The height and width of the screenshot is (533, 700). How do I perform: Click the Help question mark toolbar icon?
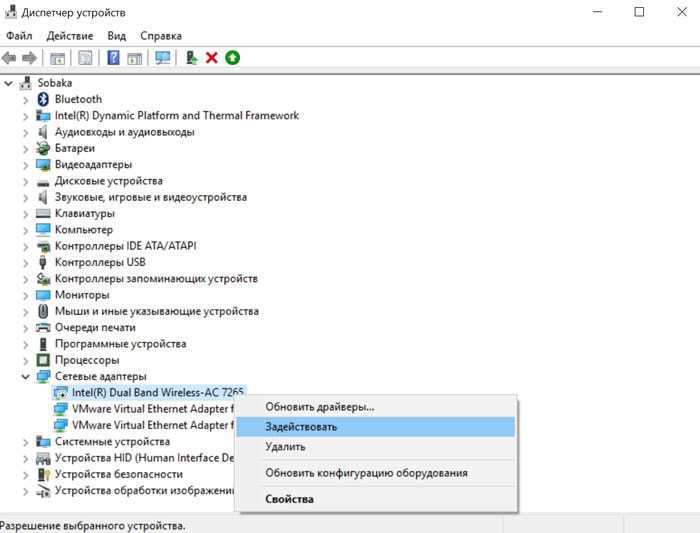(113, 58)
